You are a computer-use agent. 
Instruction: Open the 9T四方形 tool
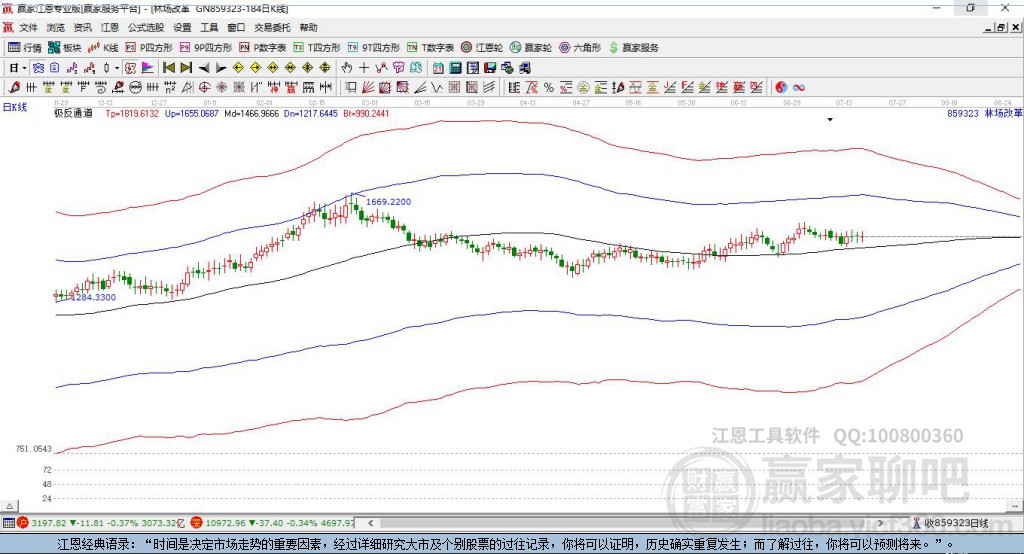pyautogui.click(x=374, y=48)
